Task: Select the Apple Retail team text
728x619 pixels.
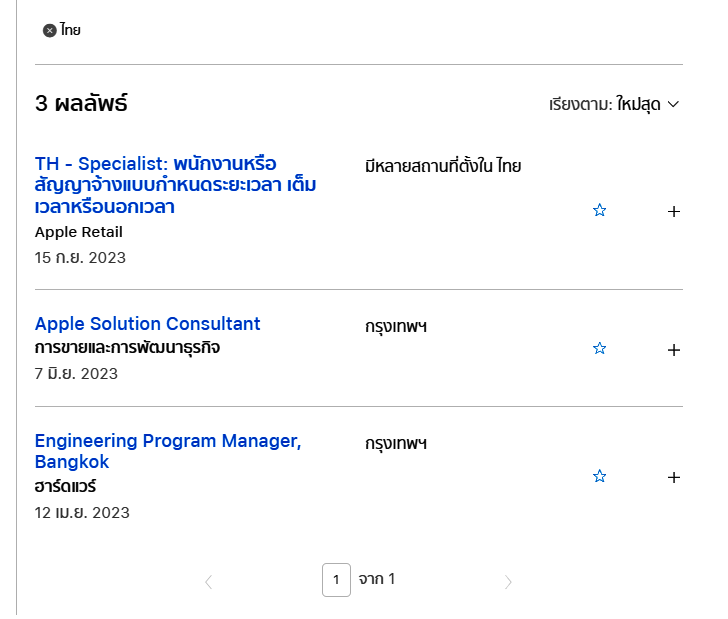Action: point(78,232)
